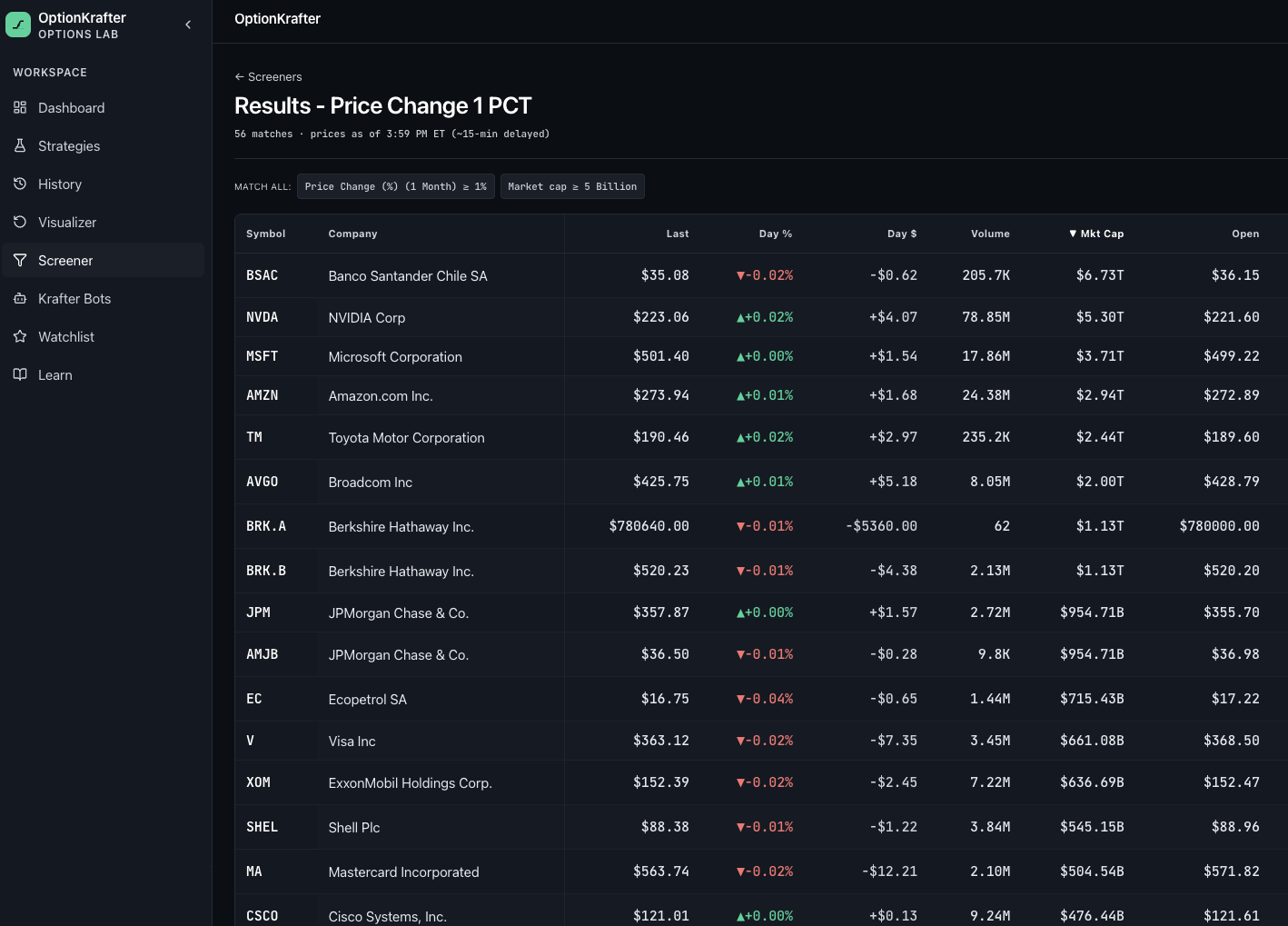Click the AVGO ticker symbol

[263, 482]
